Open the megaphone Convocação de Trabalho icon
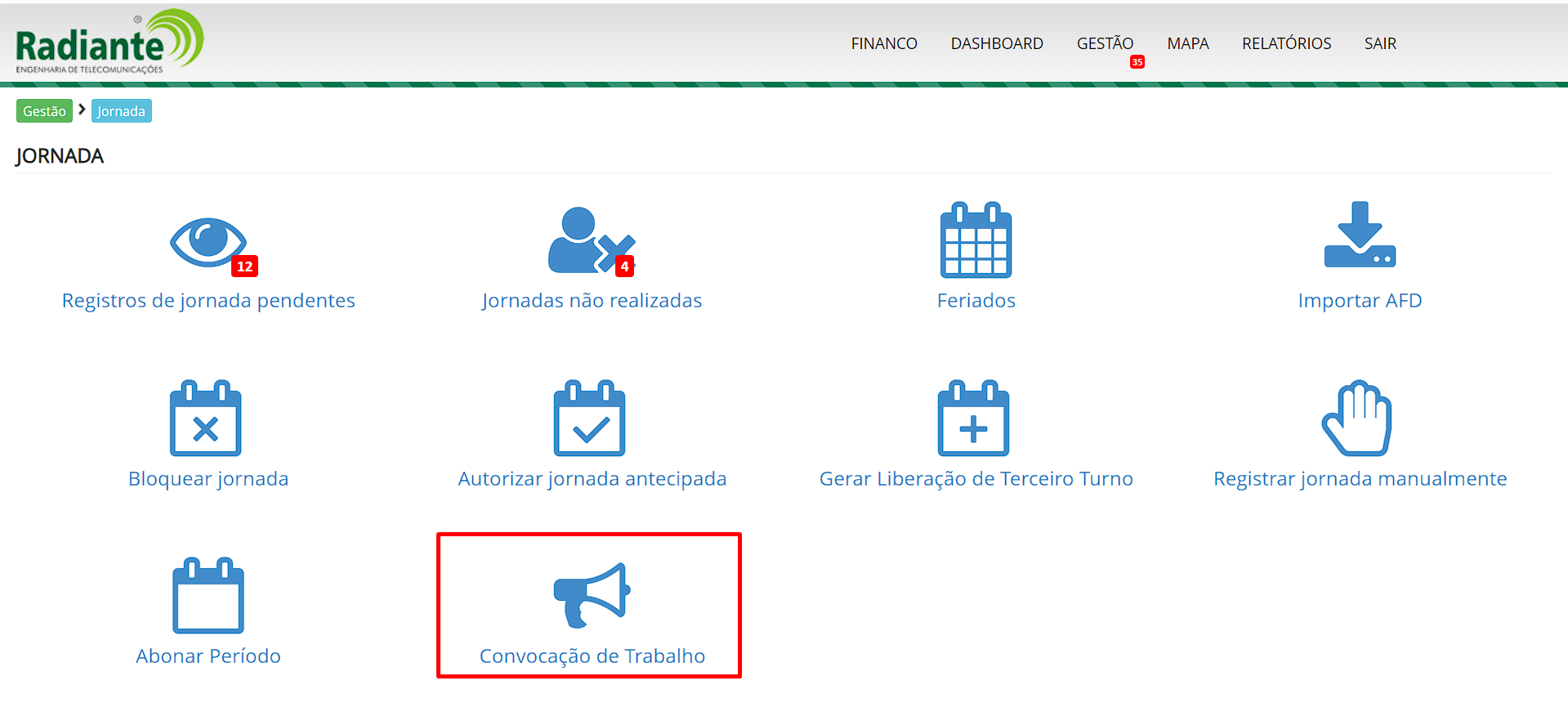Viewport: 1568px width, 712px height. (x=592, y=595)
